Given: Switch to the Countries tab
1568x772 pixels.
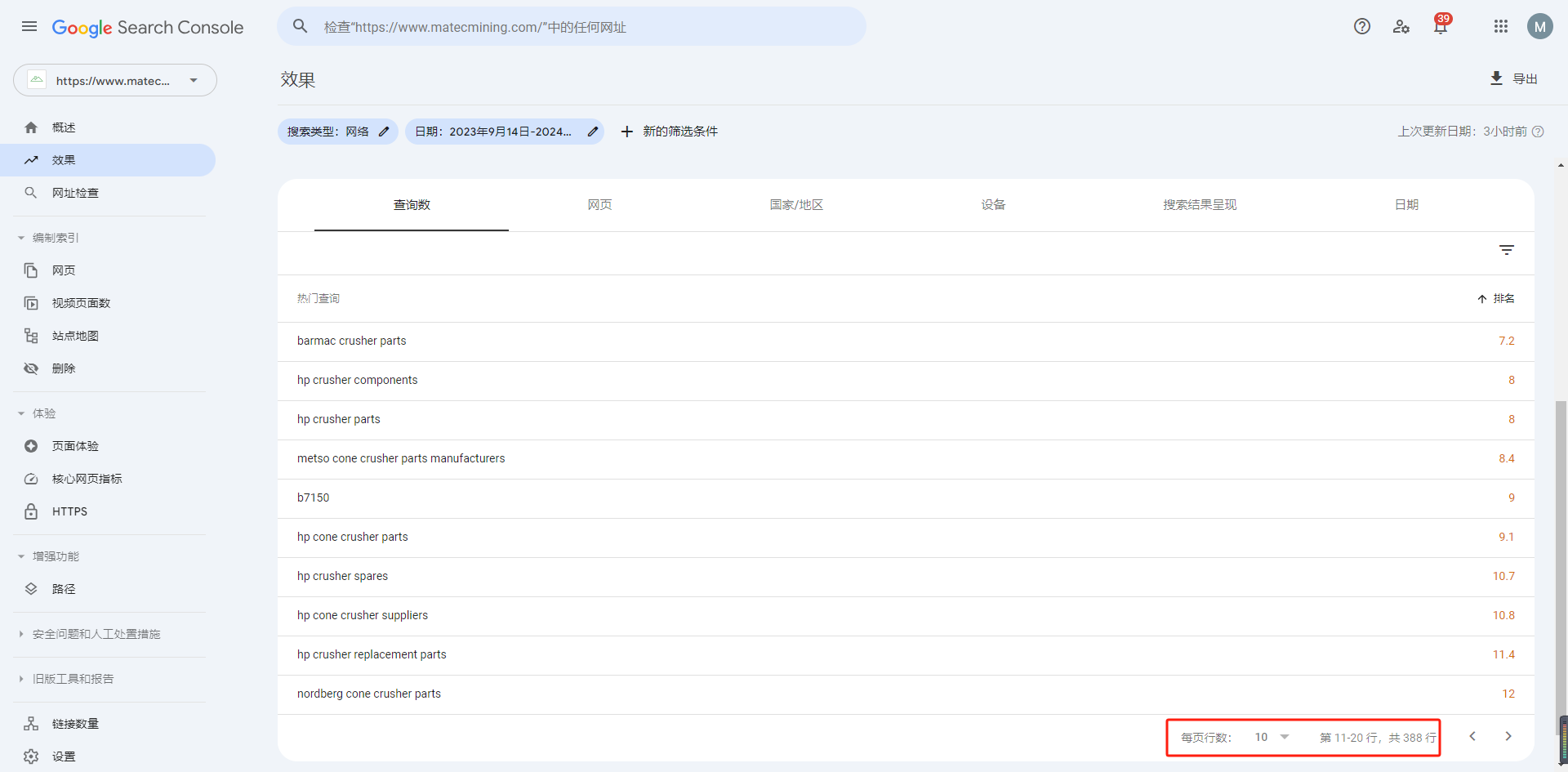Looking at the screenshot, I should coord(796,205).
